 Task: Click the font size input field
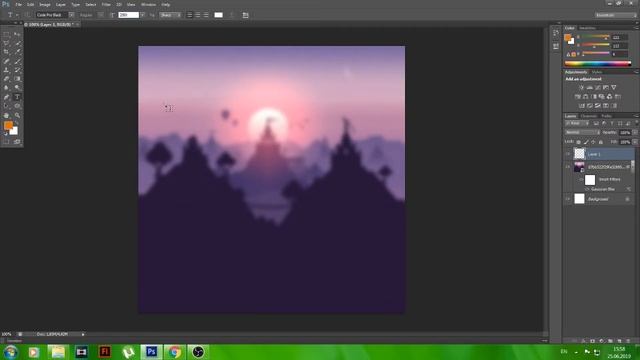pos(129,15)
